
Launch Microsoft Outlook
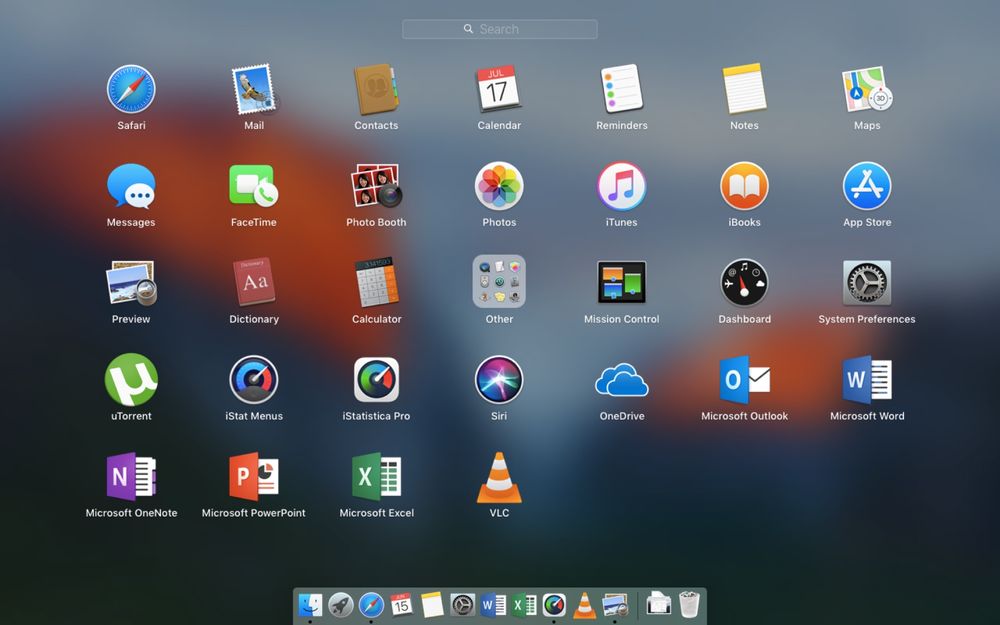[x=744, y=380]
